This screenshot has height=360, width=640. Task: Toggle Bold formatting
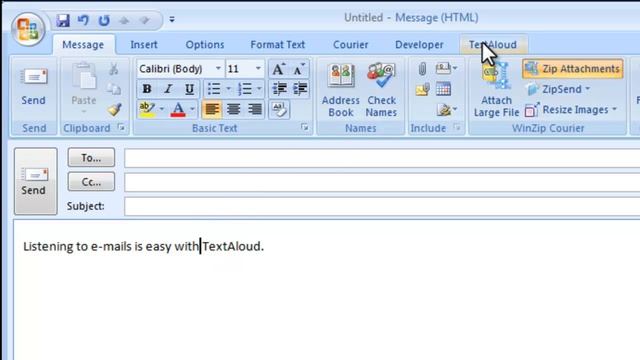point(147,89)
